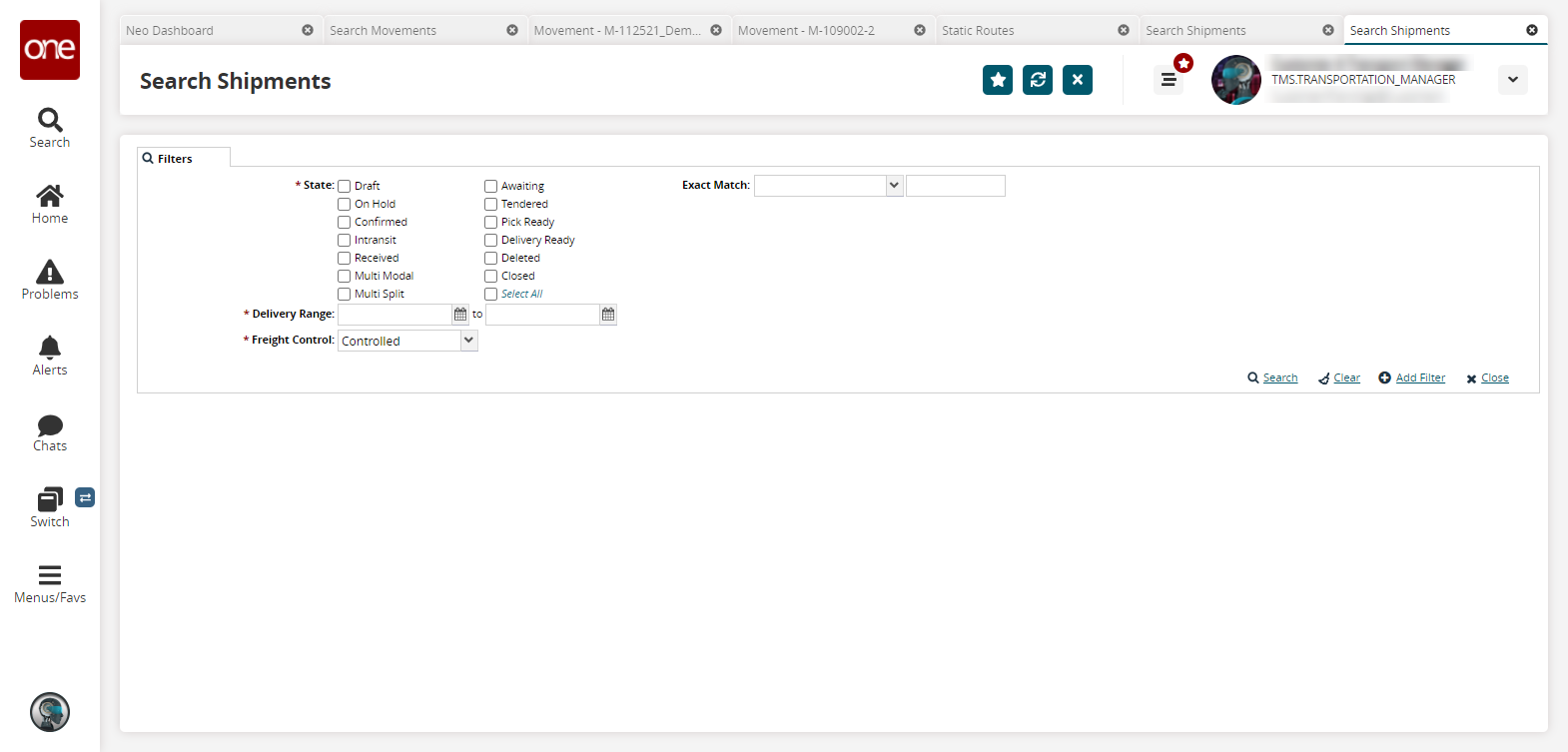Refresh the Search Shipments page
The width and height of the screenshot is (1568, 752).
(x=1038, y=80)
